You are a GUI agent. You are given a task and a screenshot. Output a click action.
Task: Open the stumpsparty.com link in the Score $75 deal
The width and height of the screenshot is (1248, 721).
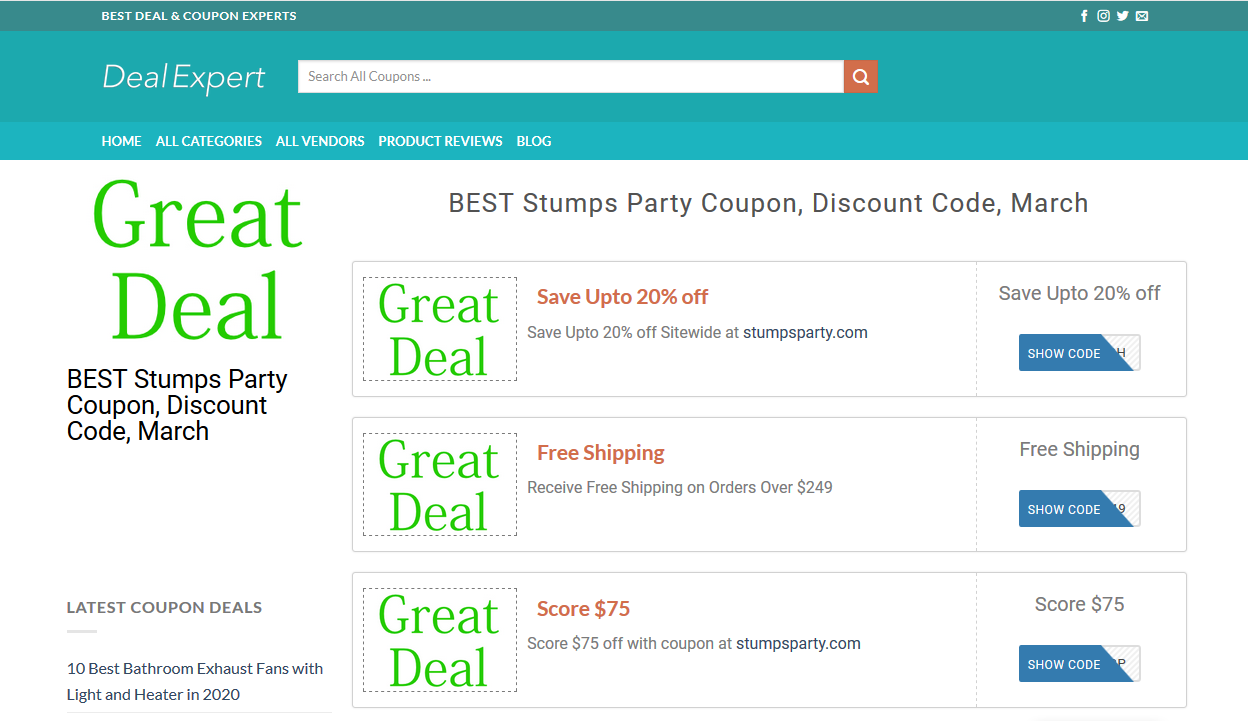[798, 643]
